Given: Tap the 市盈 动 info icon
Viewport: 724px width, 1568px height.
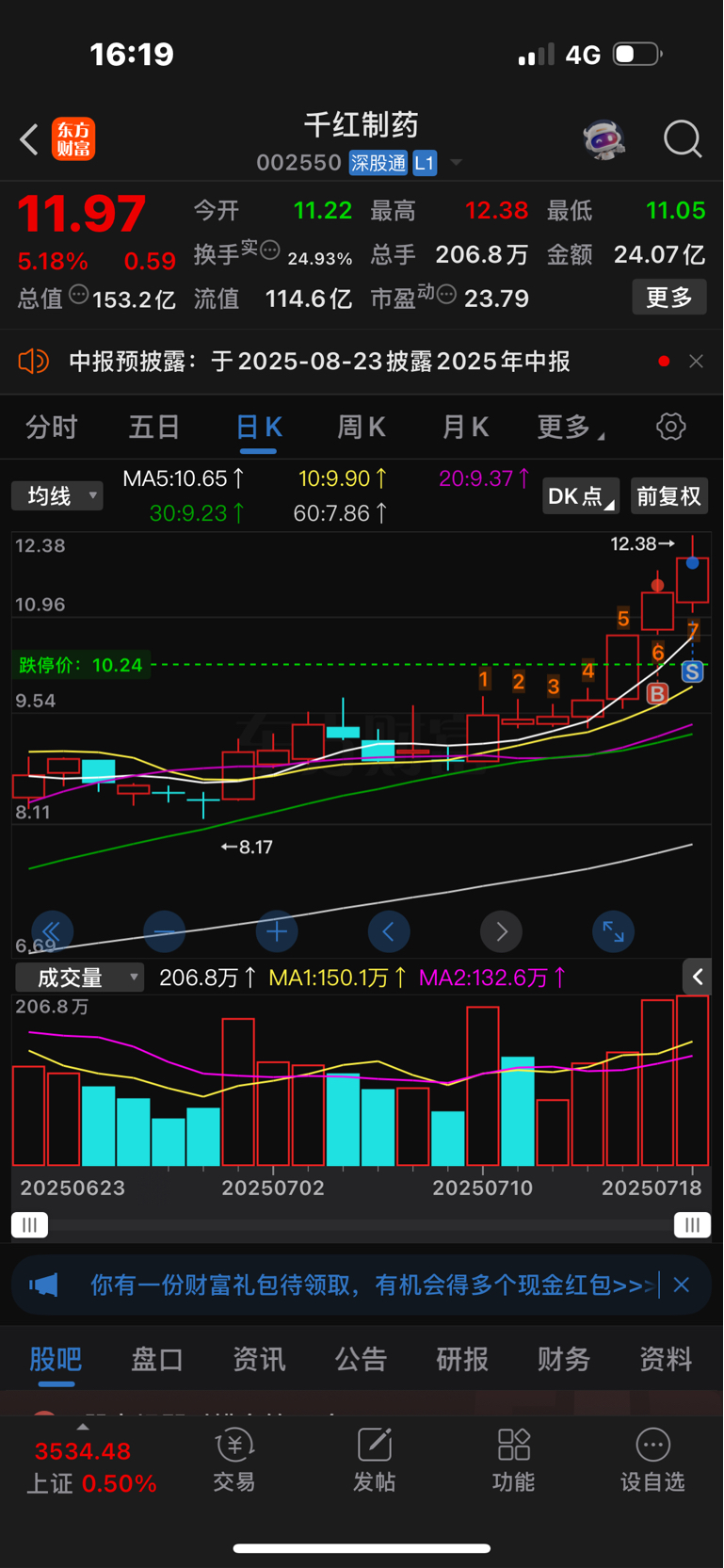Looking at the screenshot, I should click(x=446, y=295).
